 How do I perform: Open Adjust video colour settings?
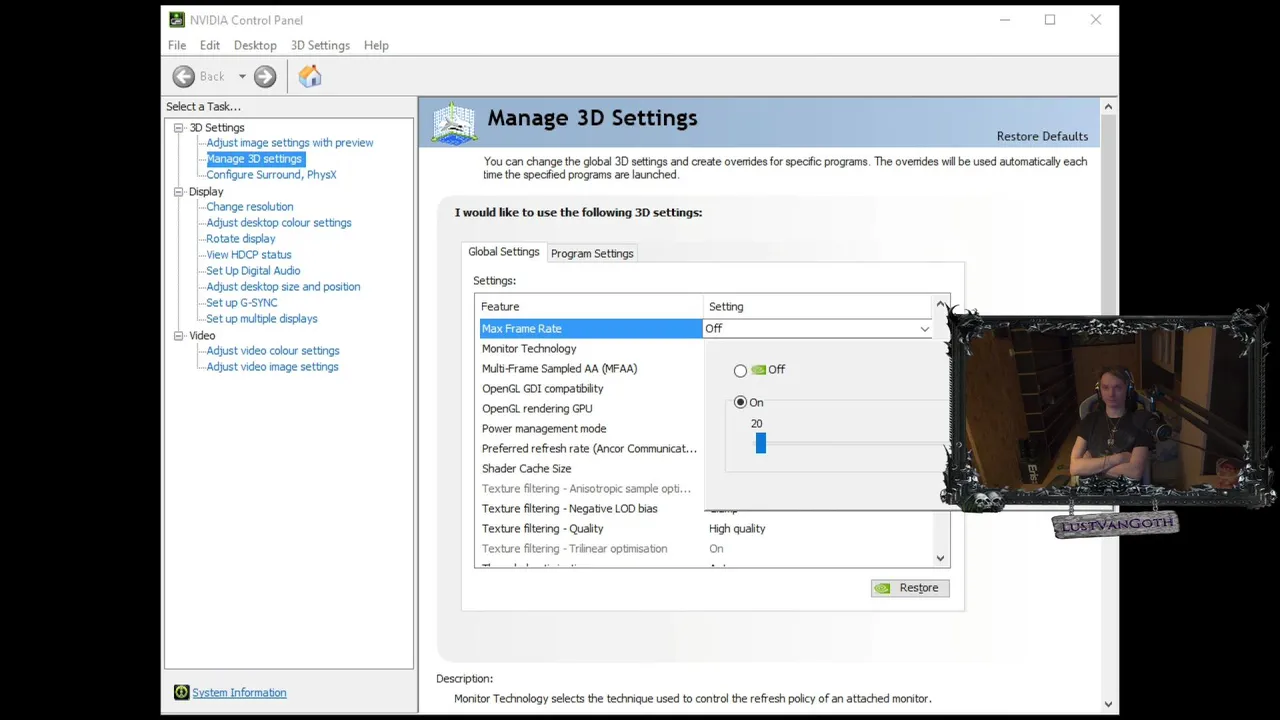pos(273,350)
